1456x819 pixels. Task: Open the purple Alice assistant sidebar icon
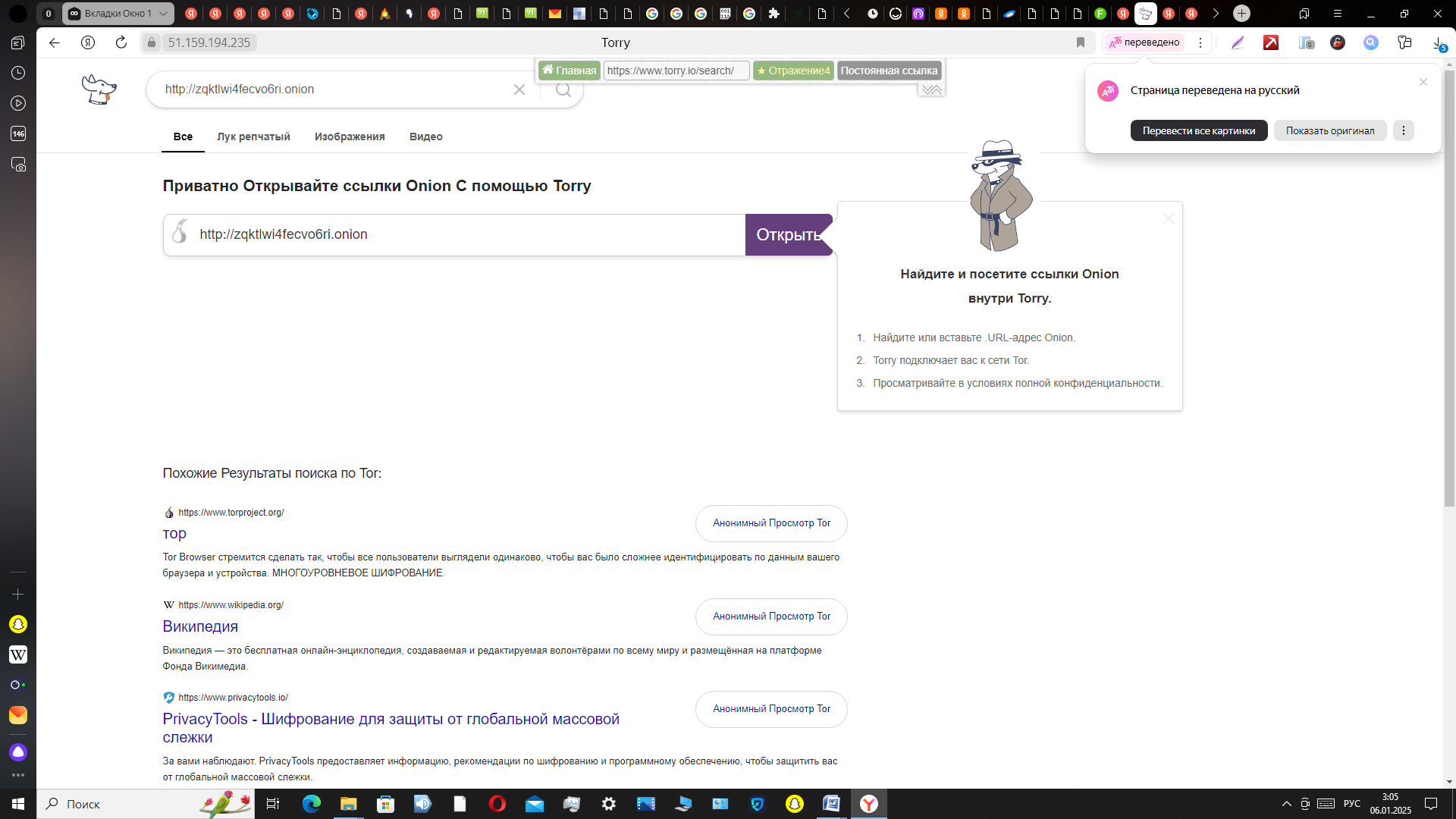18,752
